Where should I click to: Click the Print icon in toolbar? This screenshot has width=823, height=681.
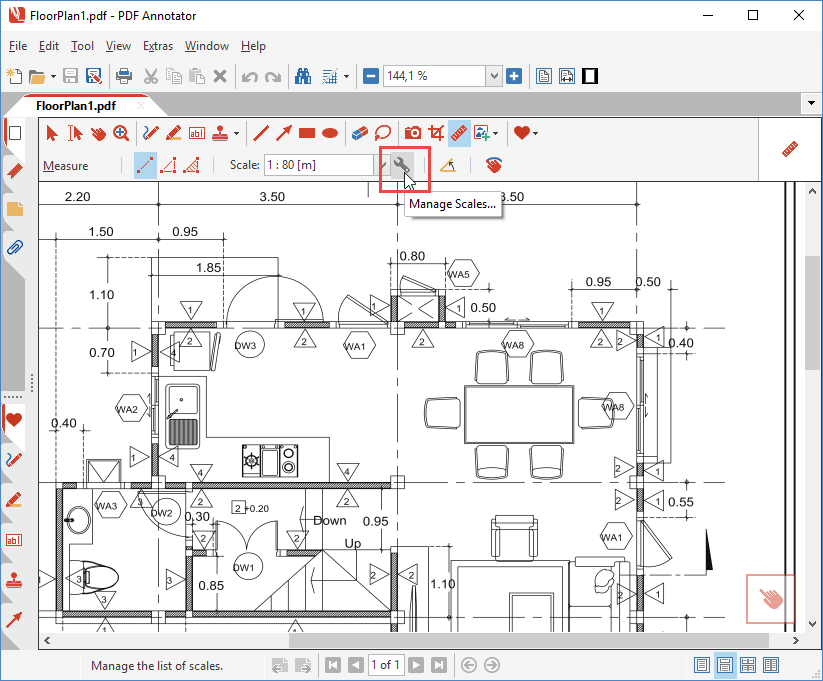click(x=124, y=76)
